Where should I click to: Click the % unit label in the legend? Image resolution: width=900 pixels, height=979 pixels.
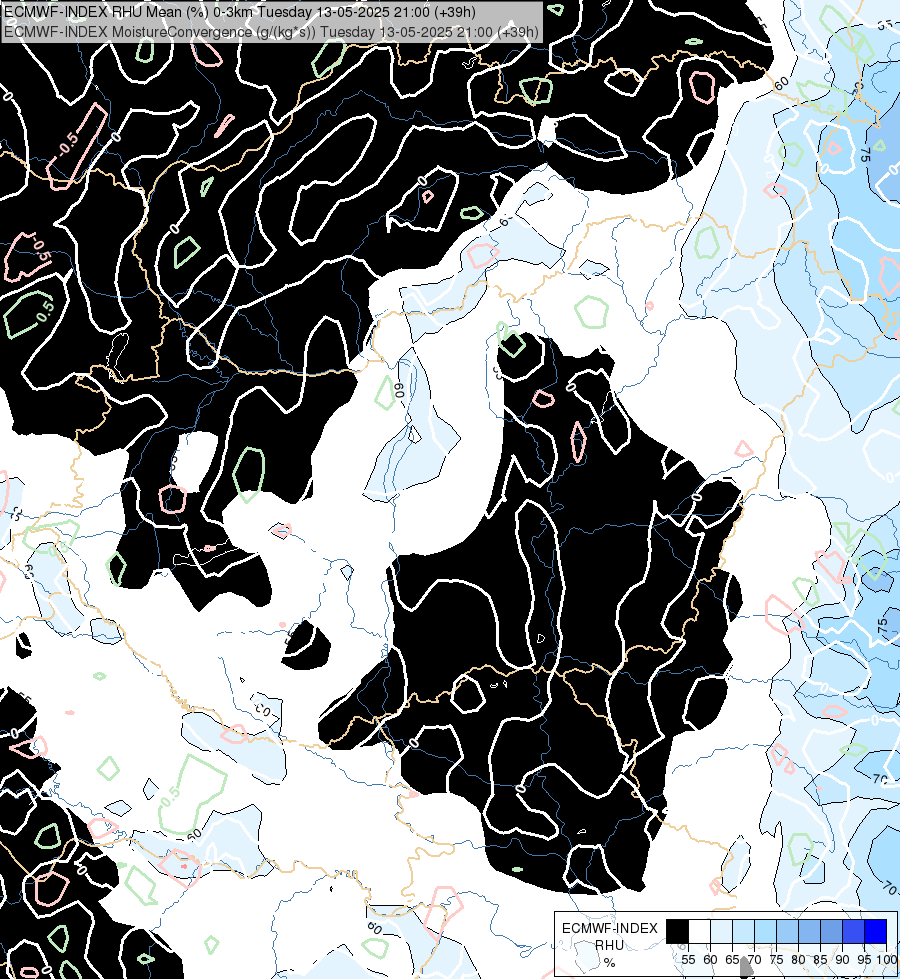610,962
